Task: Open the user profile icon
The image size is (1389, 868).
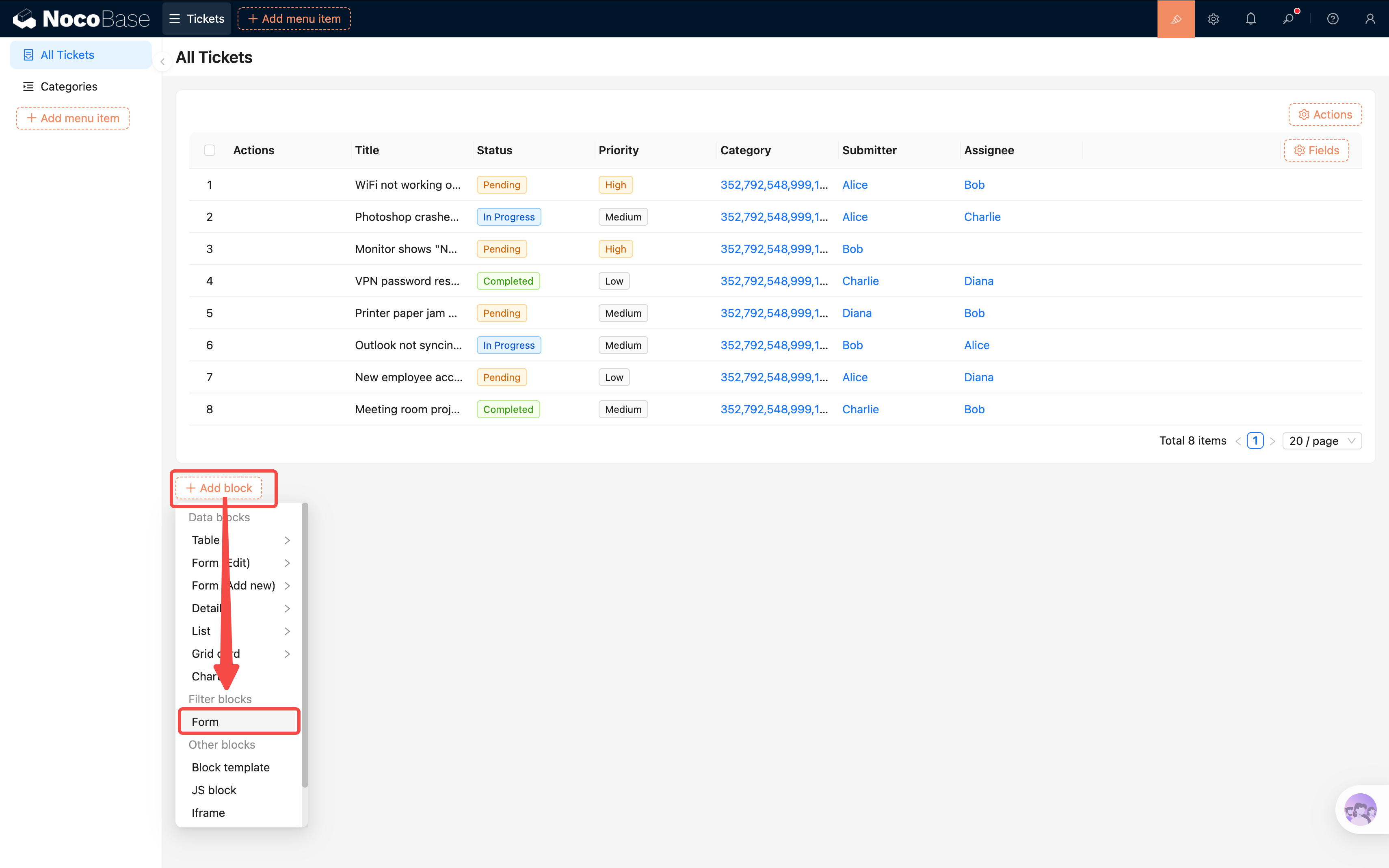Action: point(1370,19)
